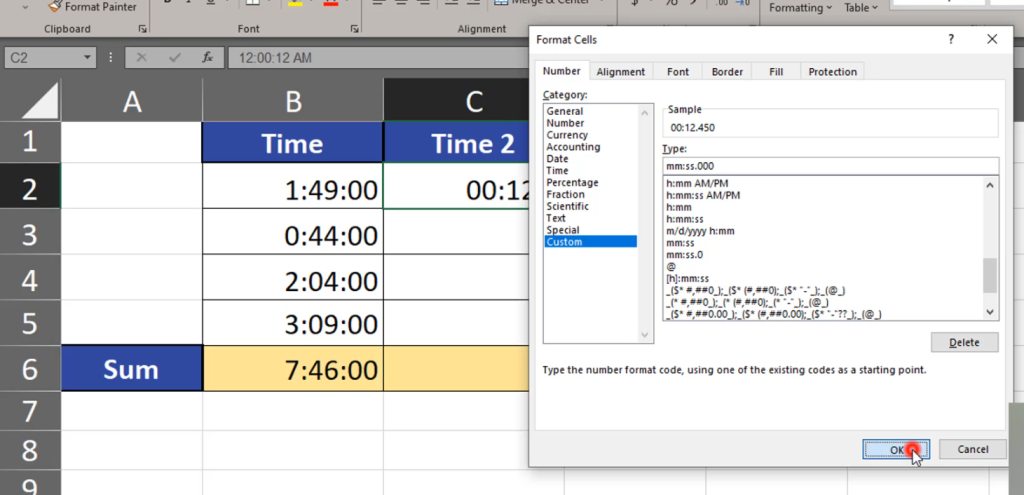The width and height of the screenshot is (1024, 495).
Task: Switch to the Alignment tab
Action: pos(620,72)
